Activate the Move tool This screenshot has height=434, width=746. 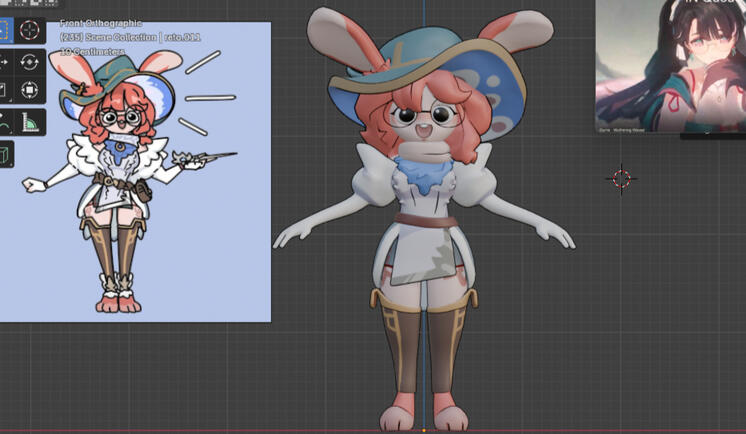click(6, 62)
